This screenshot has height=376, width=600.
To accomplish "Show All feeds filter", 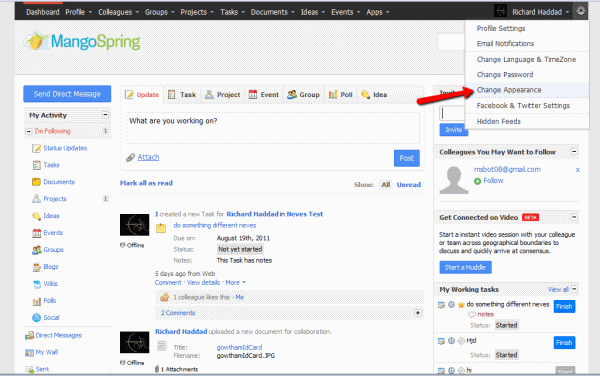I will click(386, 185).
